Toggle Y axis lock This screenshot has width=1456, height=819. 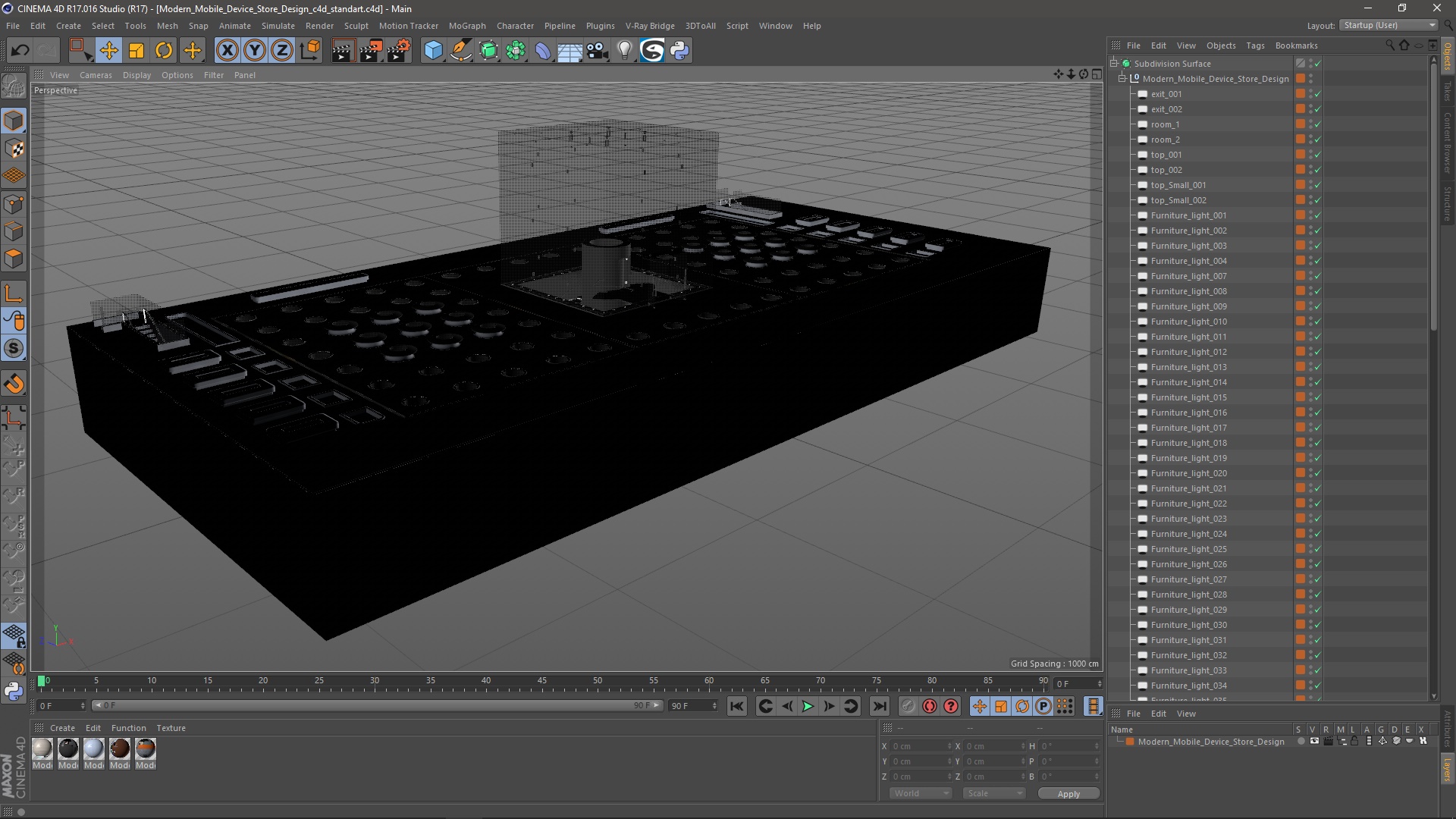point(255,51)
